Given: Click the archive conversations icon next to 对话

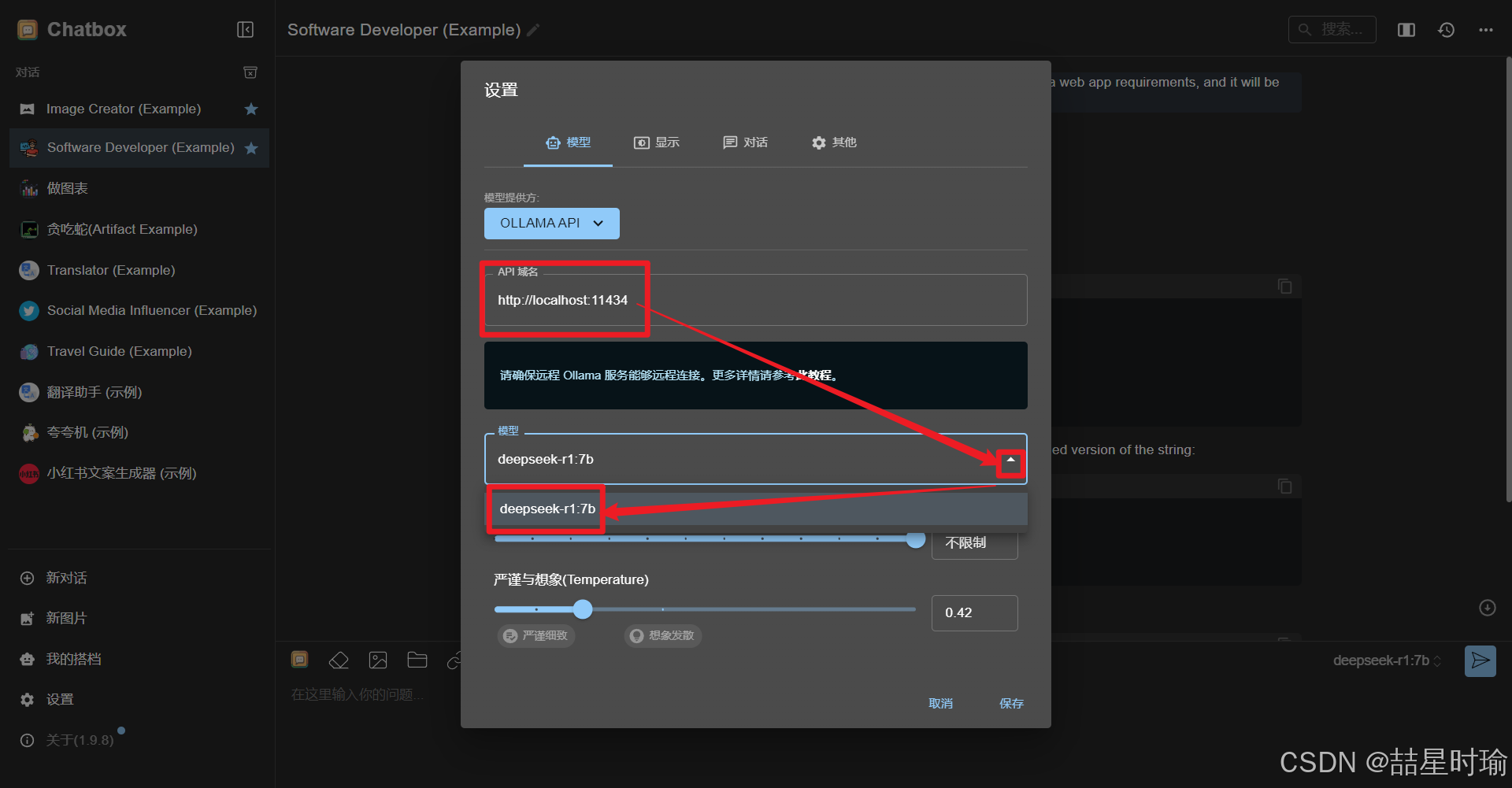Looking at the screenshot, I should pyautogui.click(x=250, y=72).
